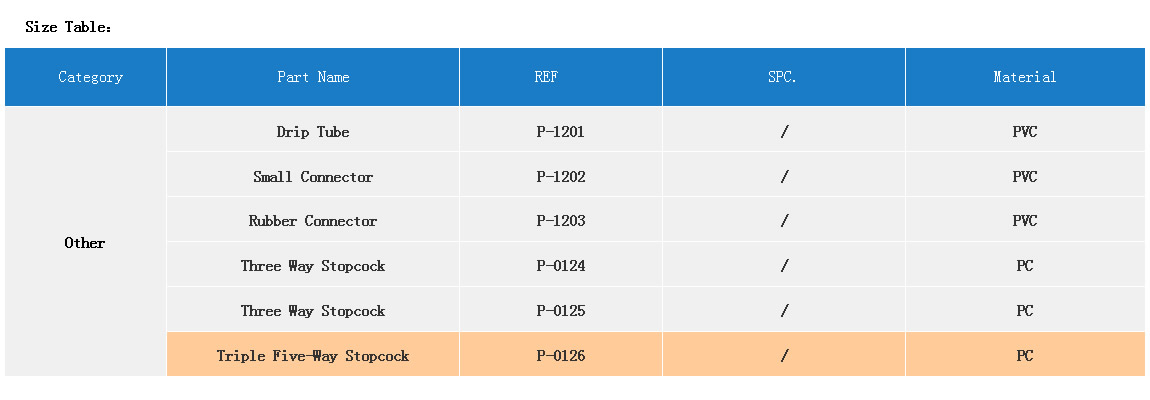Click the Part Name column header
The image size is (1150, 400).
pyautogui.click(x=313, y=77)
